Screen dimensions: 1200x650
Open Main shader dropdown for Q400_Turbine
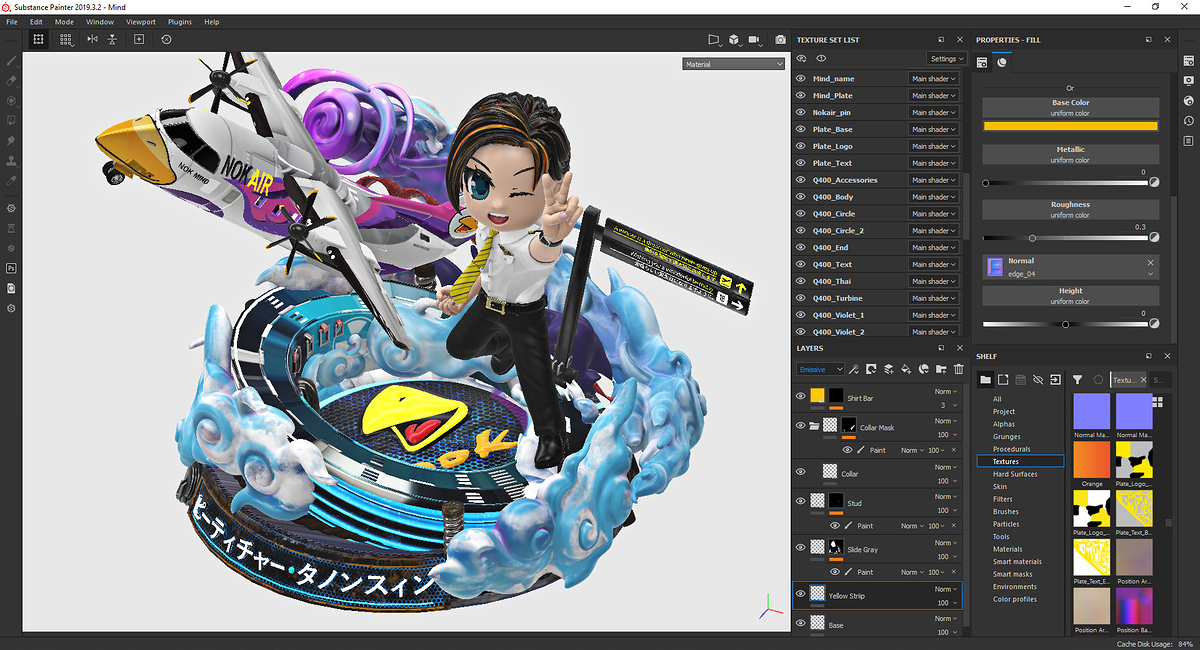(934, 298)
